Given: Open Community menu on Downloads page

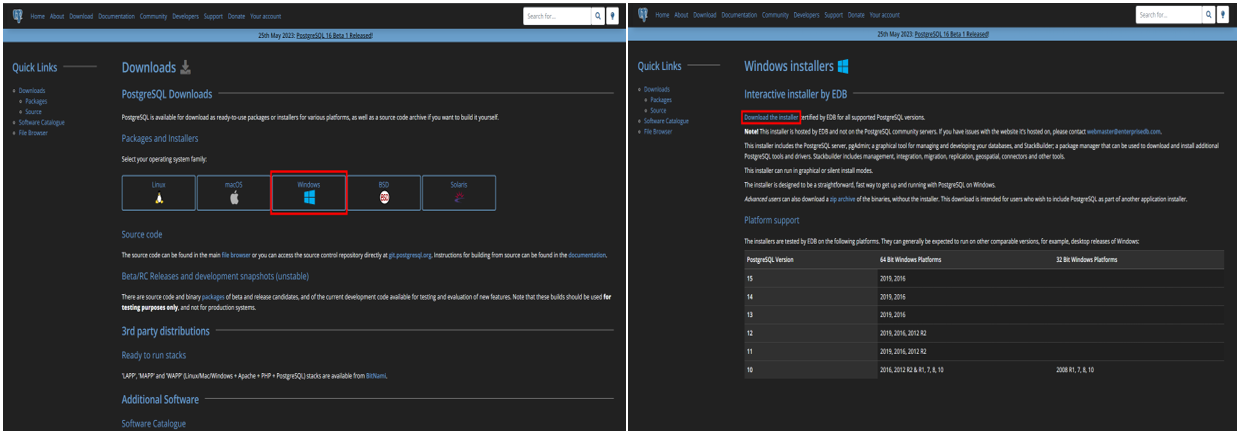Looking at the screenshot, I should (153, 16).
